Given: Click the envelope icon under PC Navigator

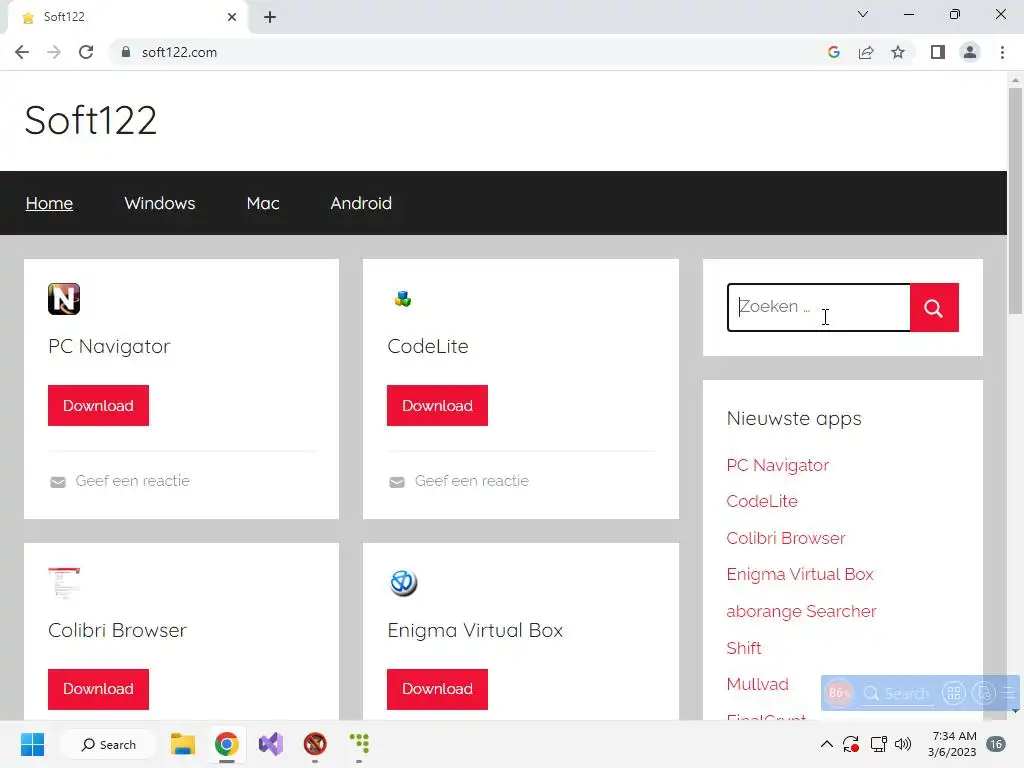Looking at the screenshot, I should (57, 482).
